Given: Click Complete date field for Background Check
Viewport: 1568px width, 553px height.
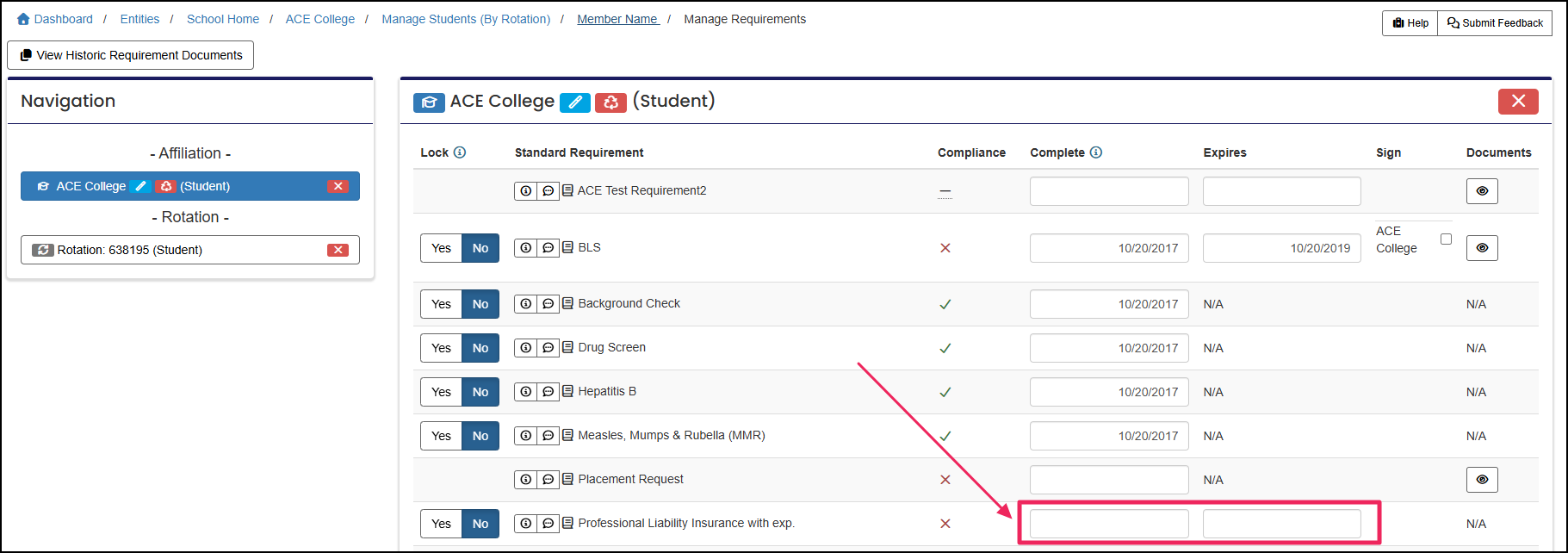Looking at the screenshot, I should [1109, 304].
